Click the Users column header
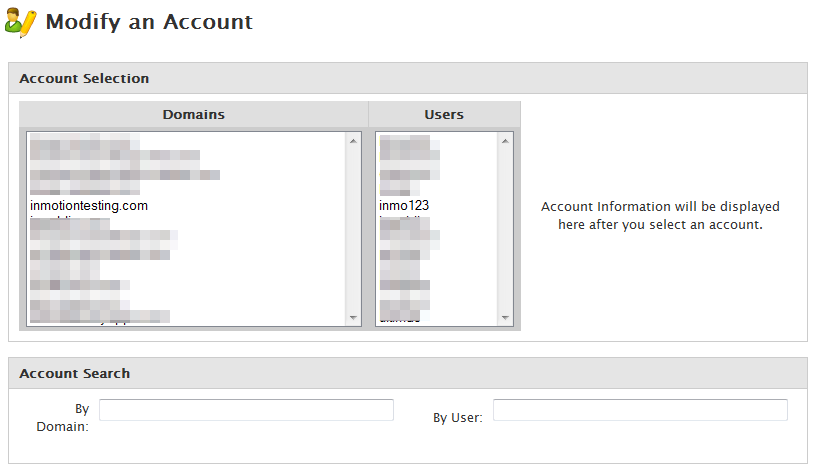Viewport: 813px width, 470px height. coord(444,114)
